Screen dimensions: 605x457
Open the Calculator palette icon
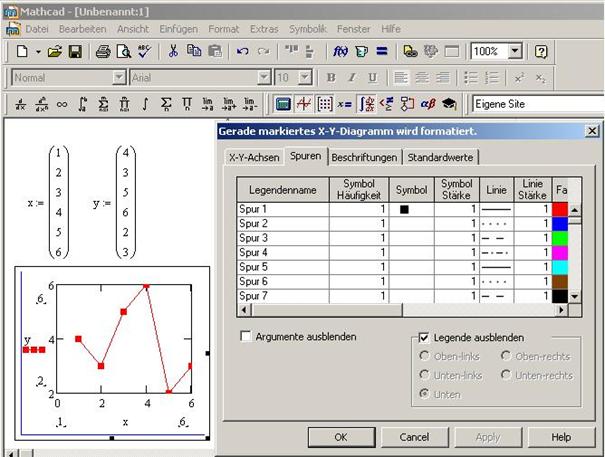(283, 104)
